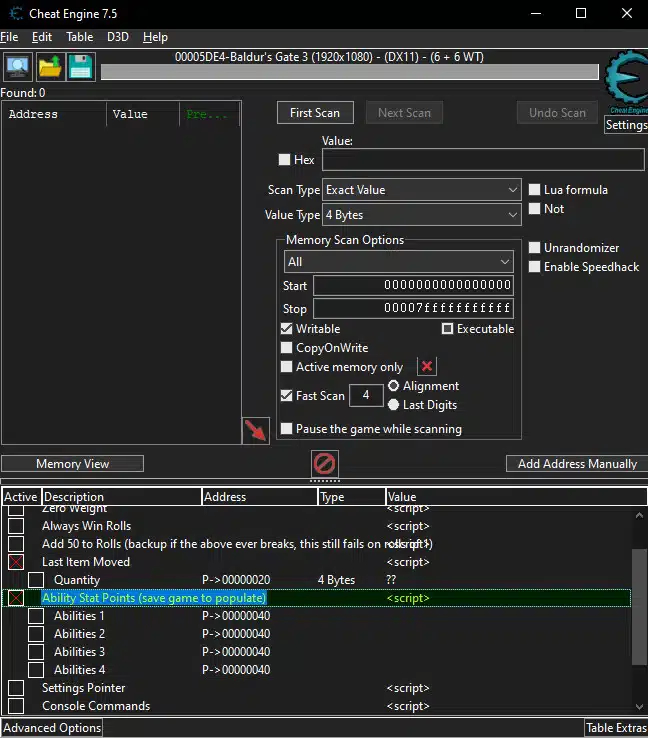Click the red X beside Active memory only
648x738 pixels.
427,367
